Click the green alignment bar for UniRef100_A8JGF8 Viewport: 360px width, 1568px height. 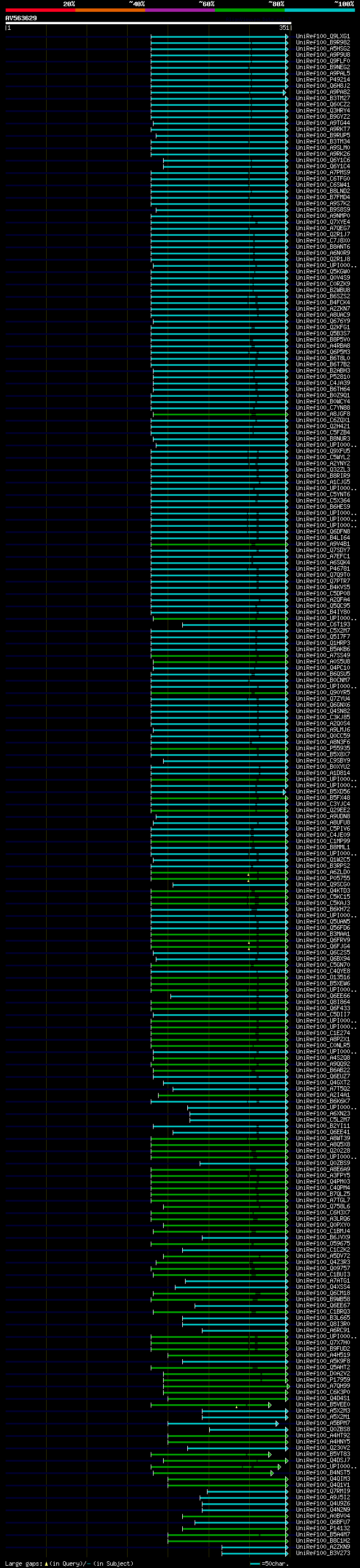(220, 414)
